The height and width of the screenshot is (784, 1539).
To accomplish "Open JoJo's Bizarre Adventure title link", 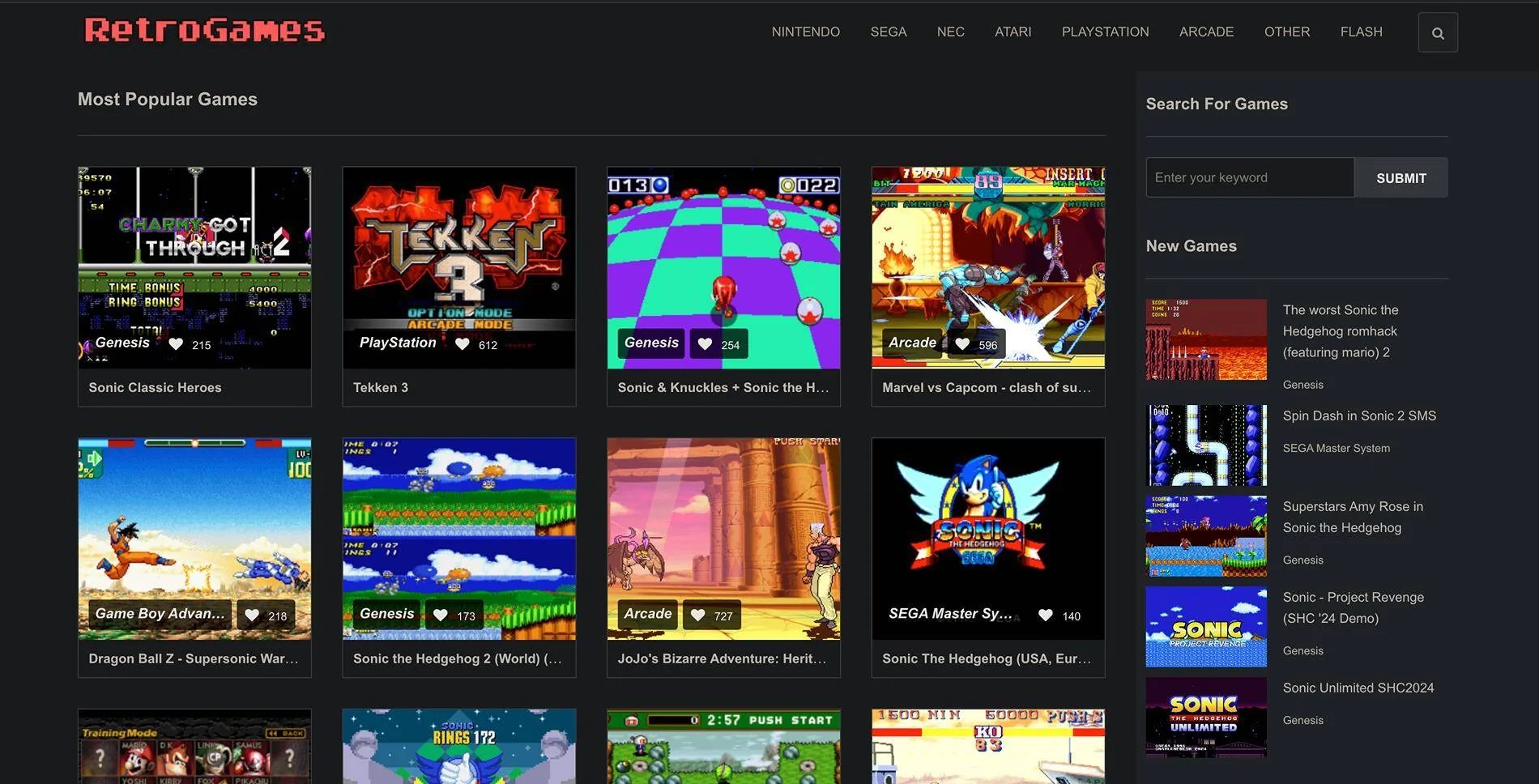I will [x=723, y=658].
